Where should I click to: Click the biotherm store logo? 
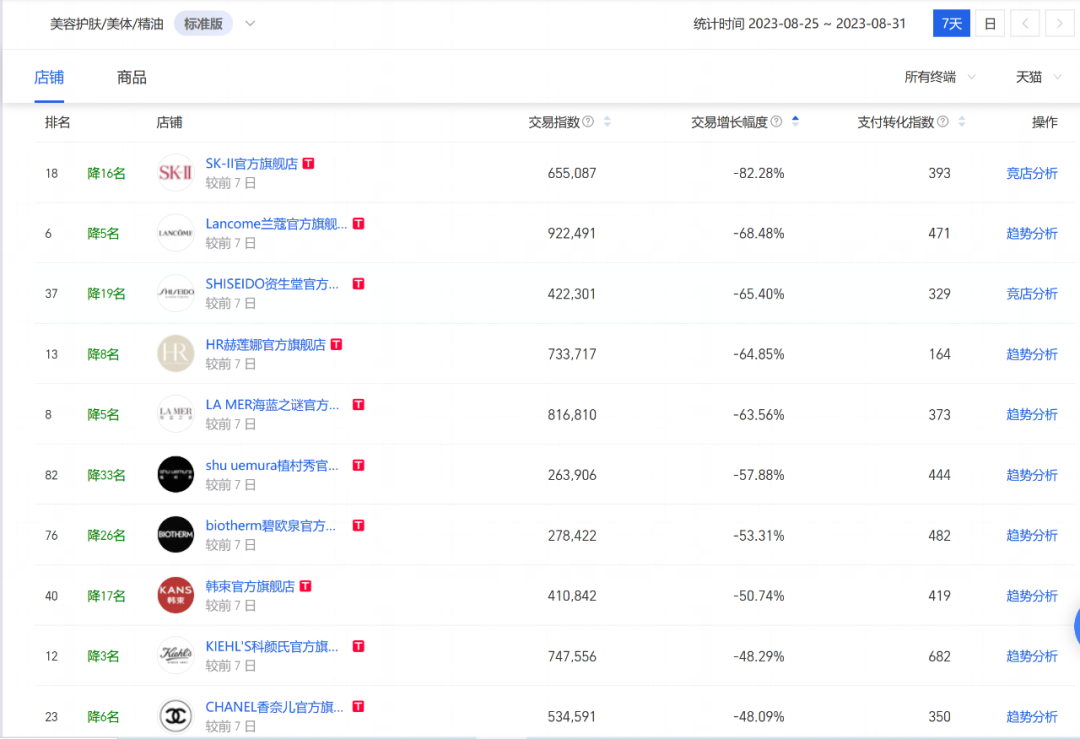point(176,535)
